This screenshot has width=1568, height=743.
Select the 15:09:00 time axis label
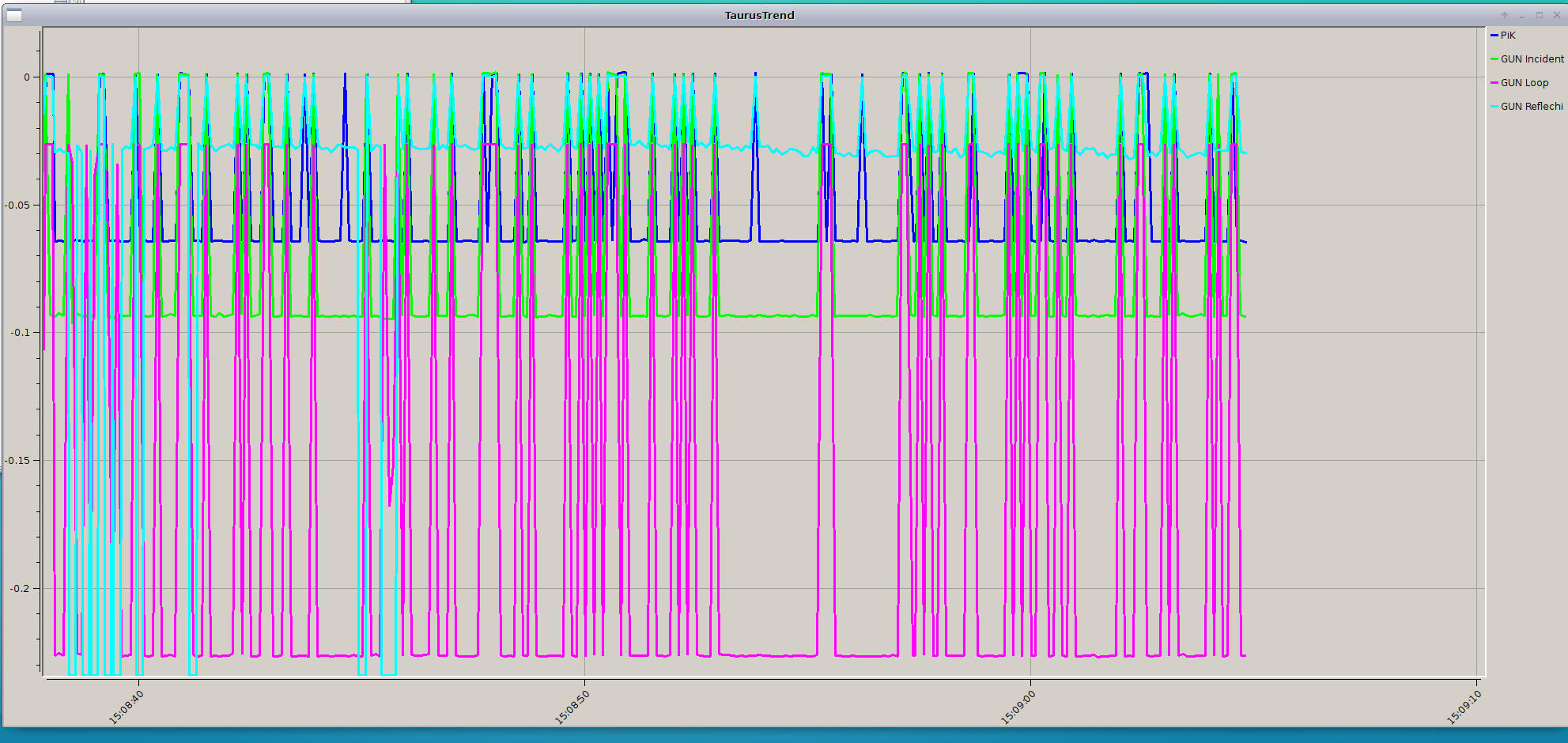[1018, 707]
